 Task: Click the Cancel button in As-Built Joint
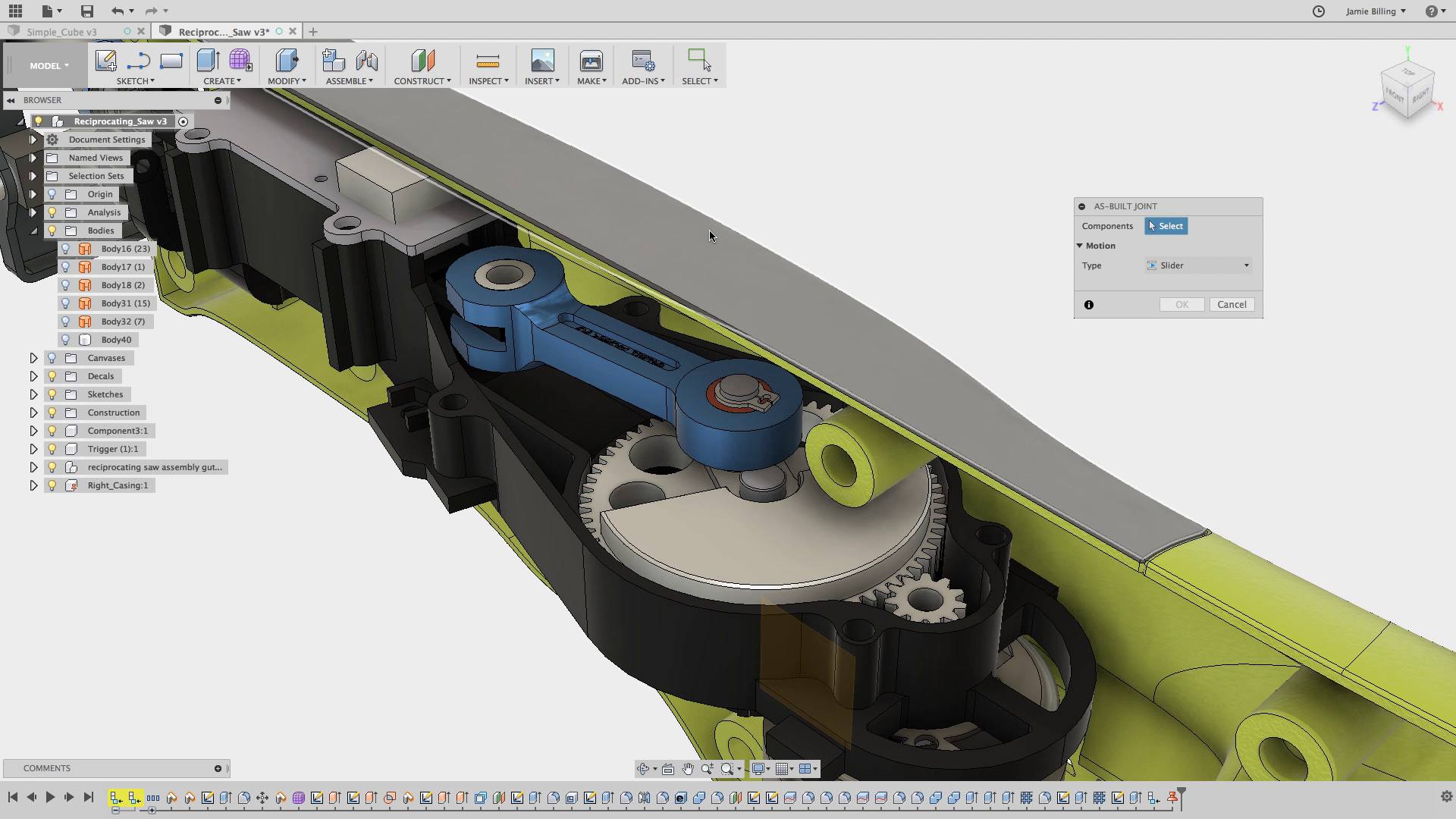[1232, 304]
